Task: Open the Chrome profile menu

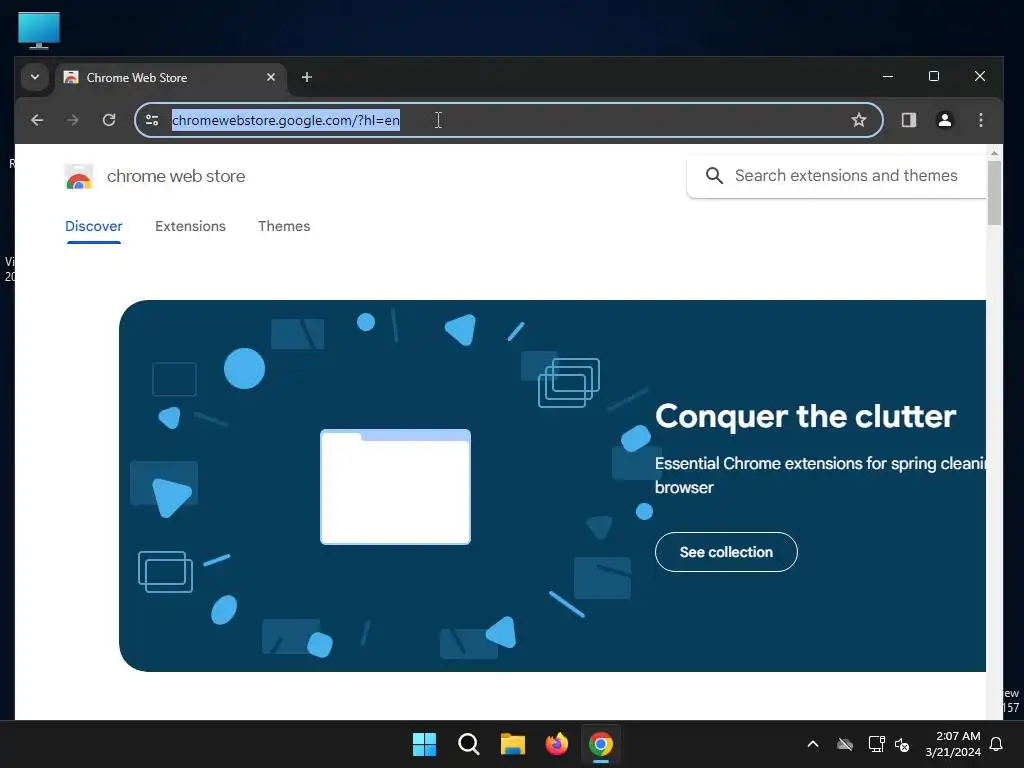Action: click(944, 120)
